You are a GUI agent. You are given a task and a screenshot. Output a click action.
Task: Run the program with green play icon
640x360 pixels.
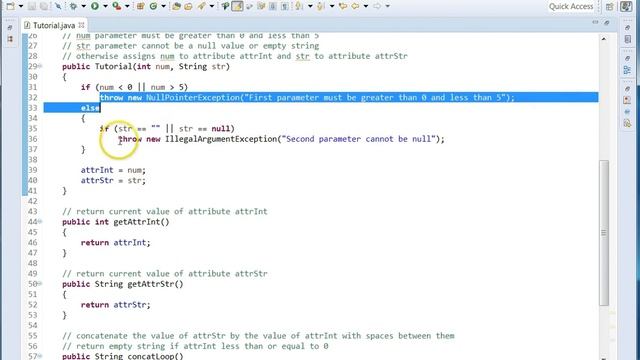pyautogui.click(x=95, y=6)
